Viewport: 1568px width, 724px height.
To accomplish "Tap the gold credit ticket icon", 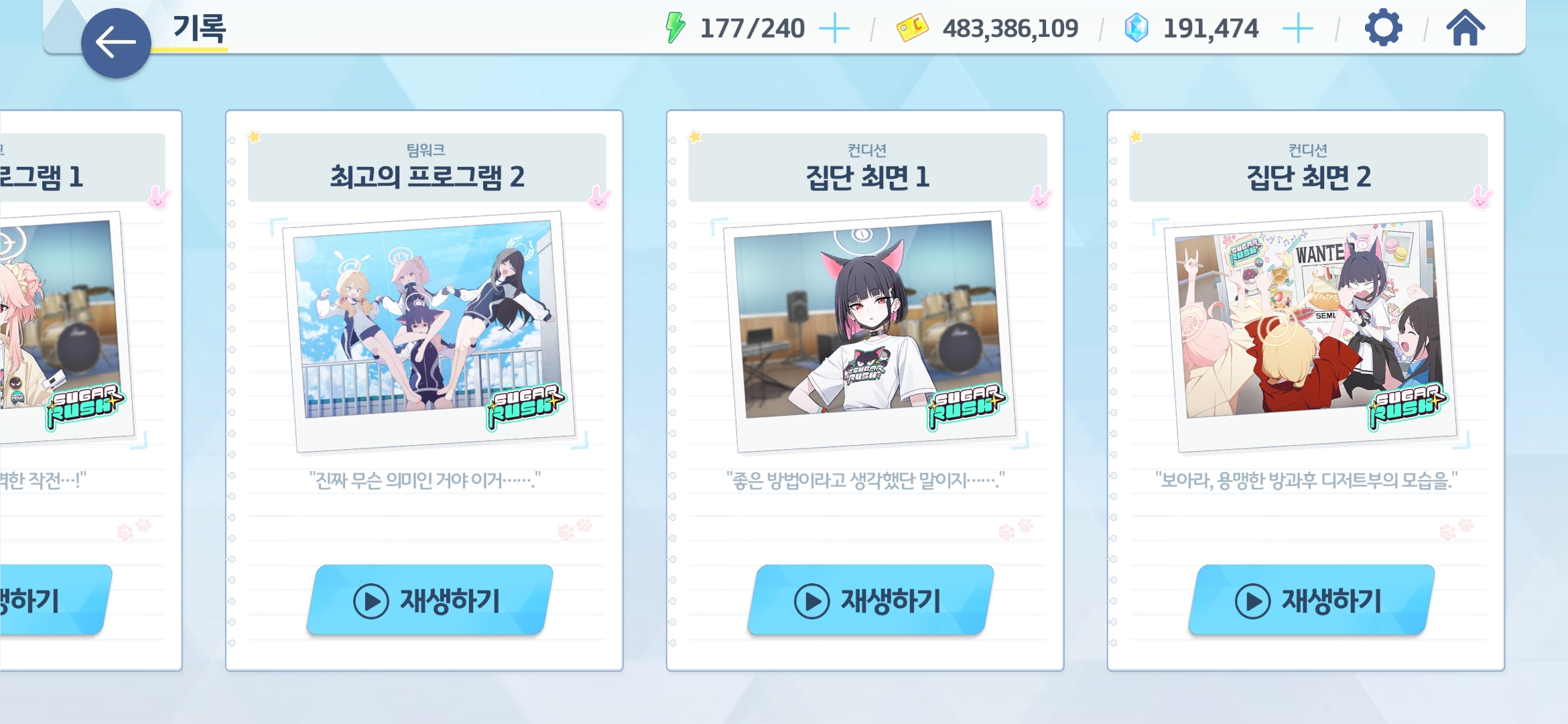I will (x=912, y=28).
